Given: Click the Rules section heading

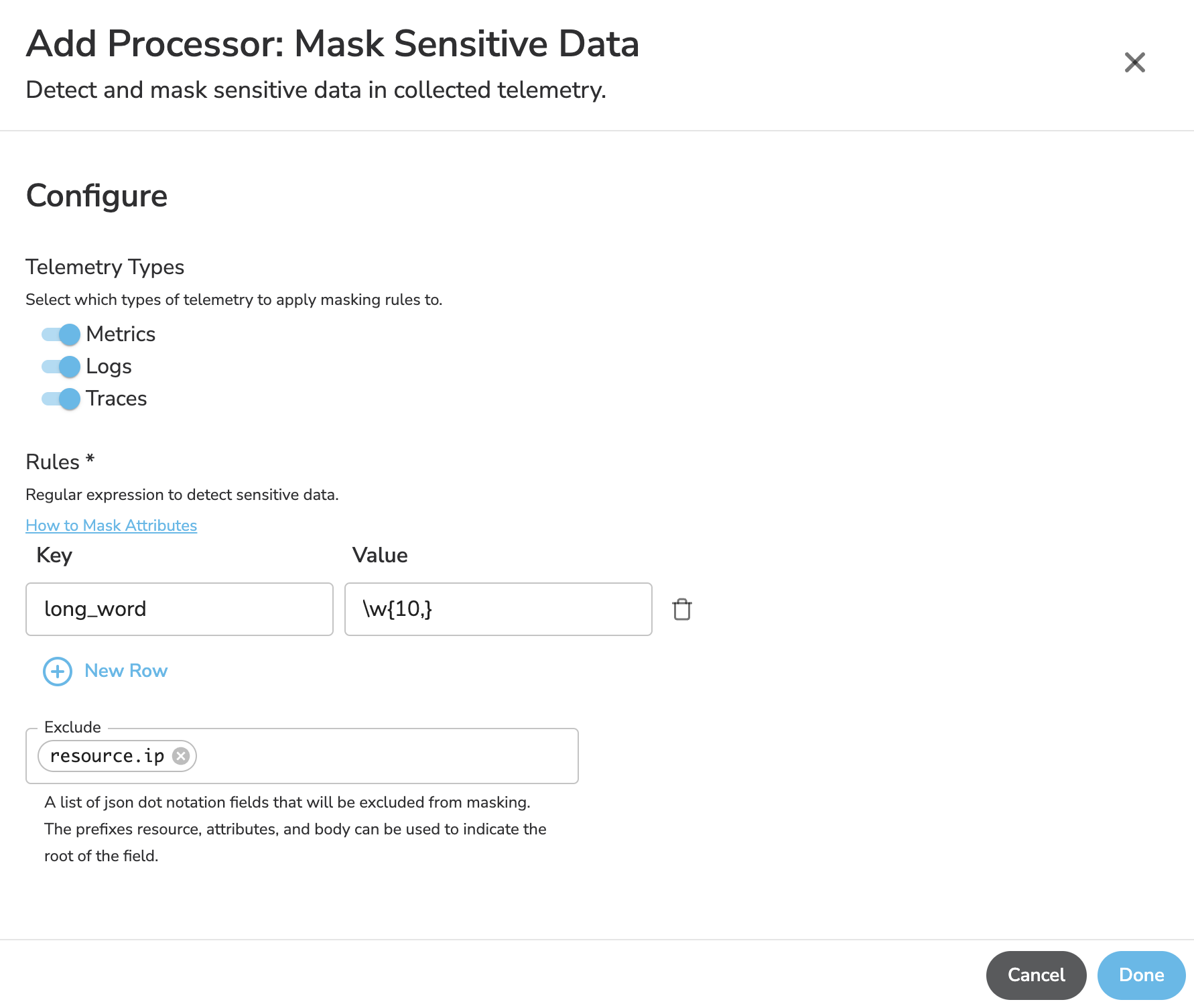Looking at the screenshot, I should (x=53, y=462).
